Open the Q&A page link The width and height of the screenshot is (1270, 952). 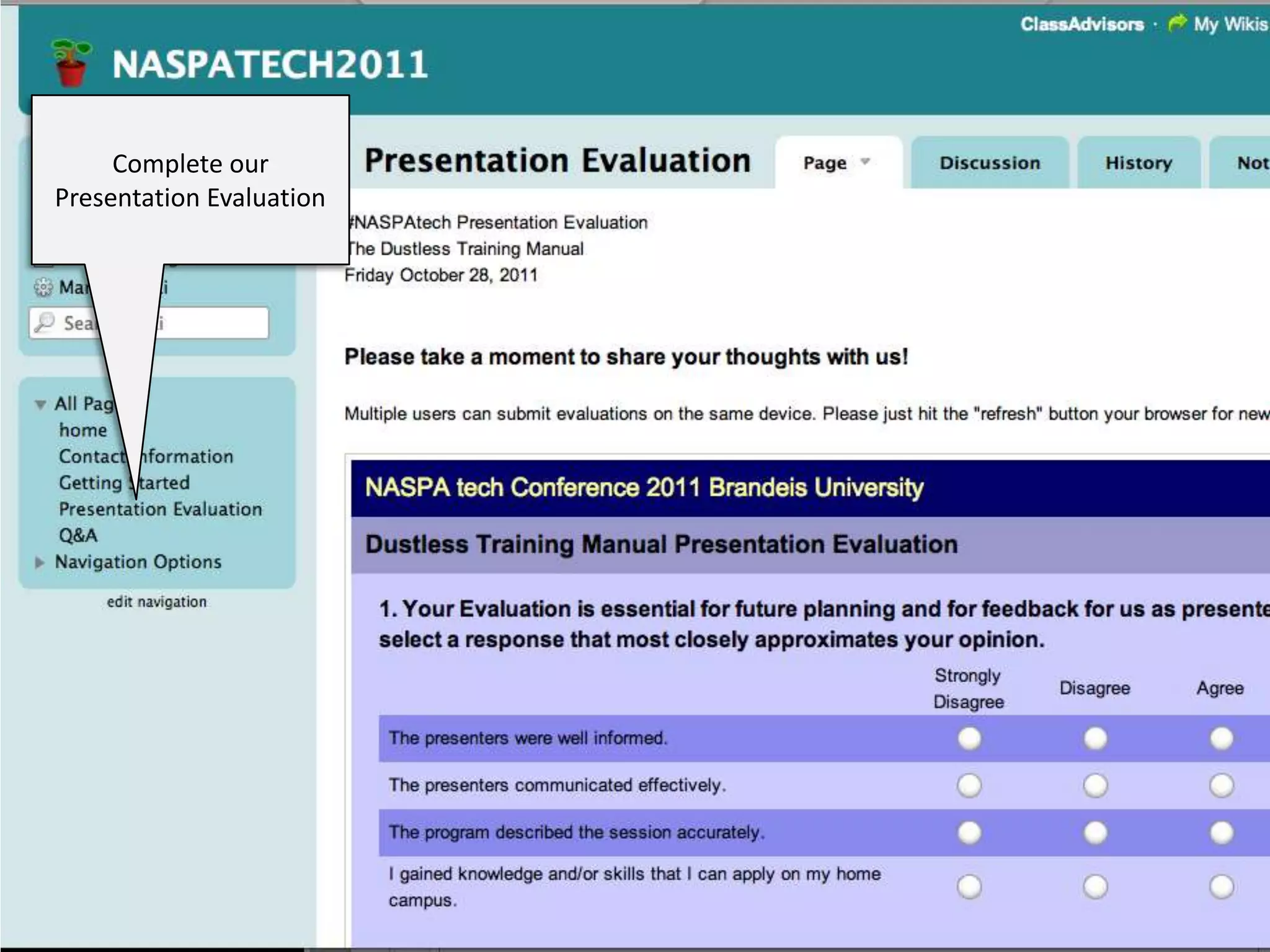(x=78, y=535)
